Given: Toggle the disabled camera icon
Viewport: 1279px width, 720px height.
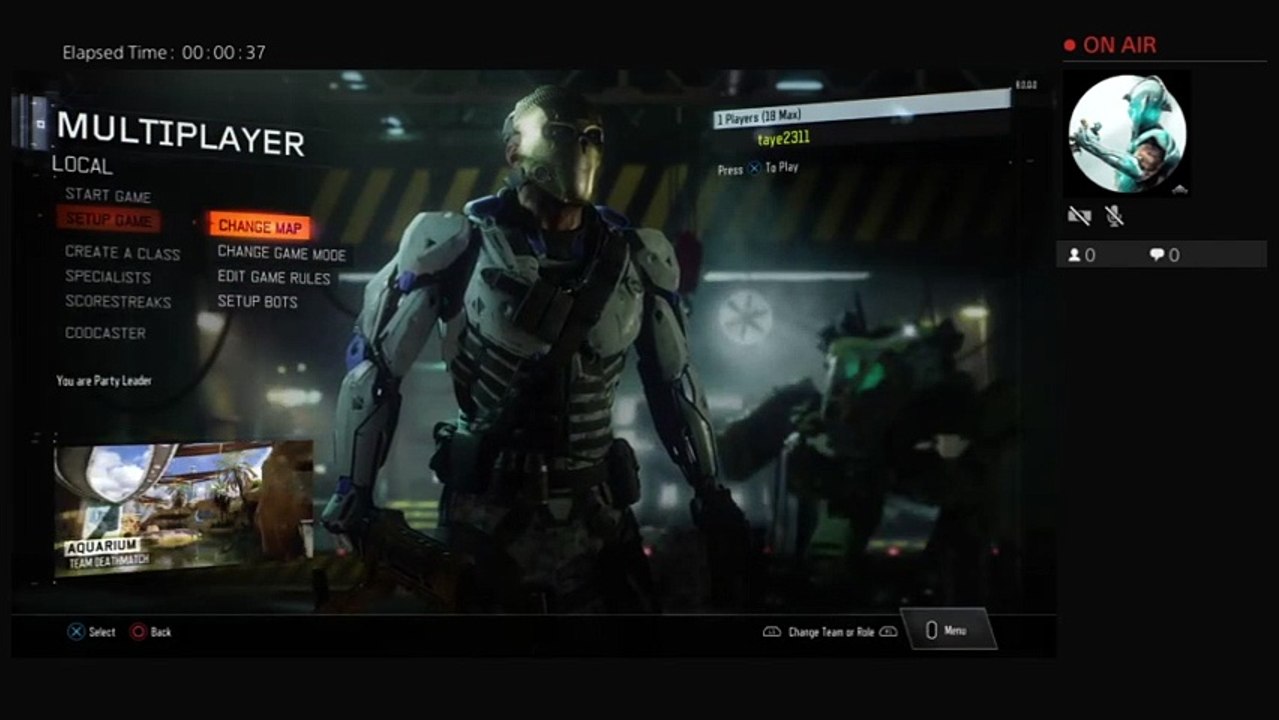Looking at the screenshot, I should coord(1079,216).
